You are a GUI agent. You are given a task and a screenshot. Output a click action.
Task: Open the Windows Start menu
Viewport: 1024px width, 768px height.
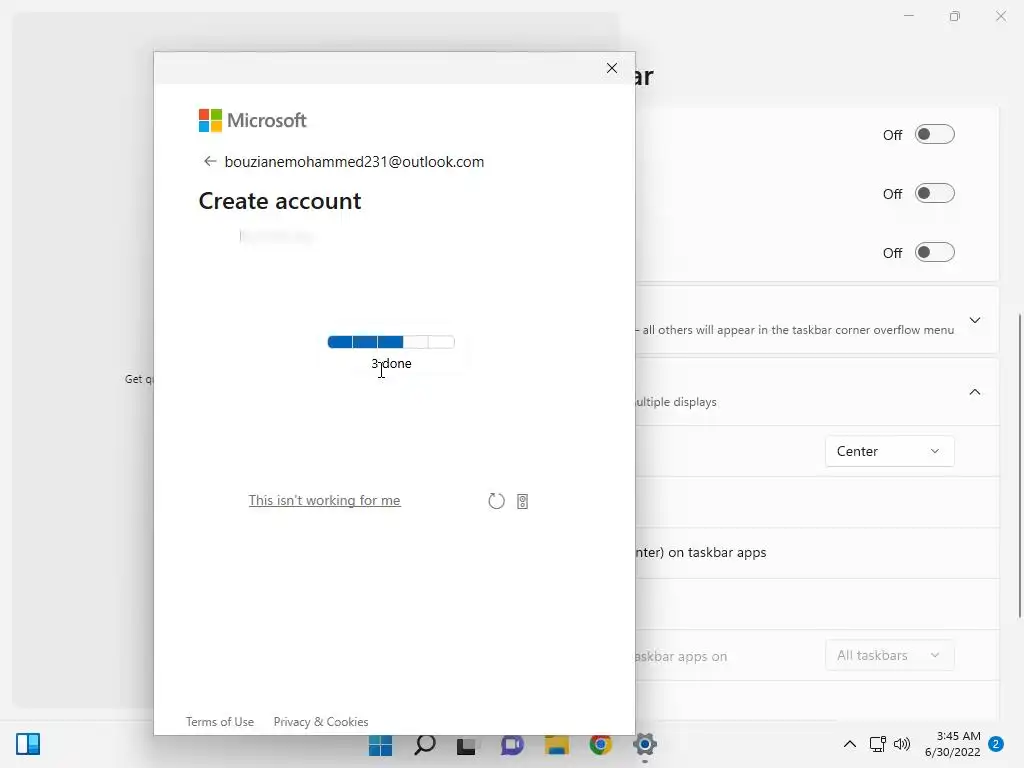380,744
